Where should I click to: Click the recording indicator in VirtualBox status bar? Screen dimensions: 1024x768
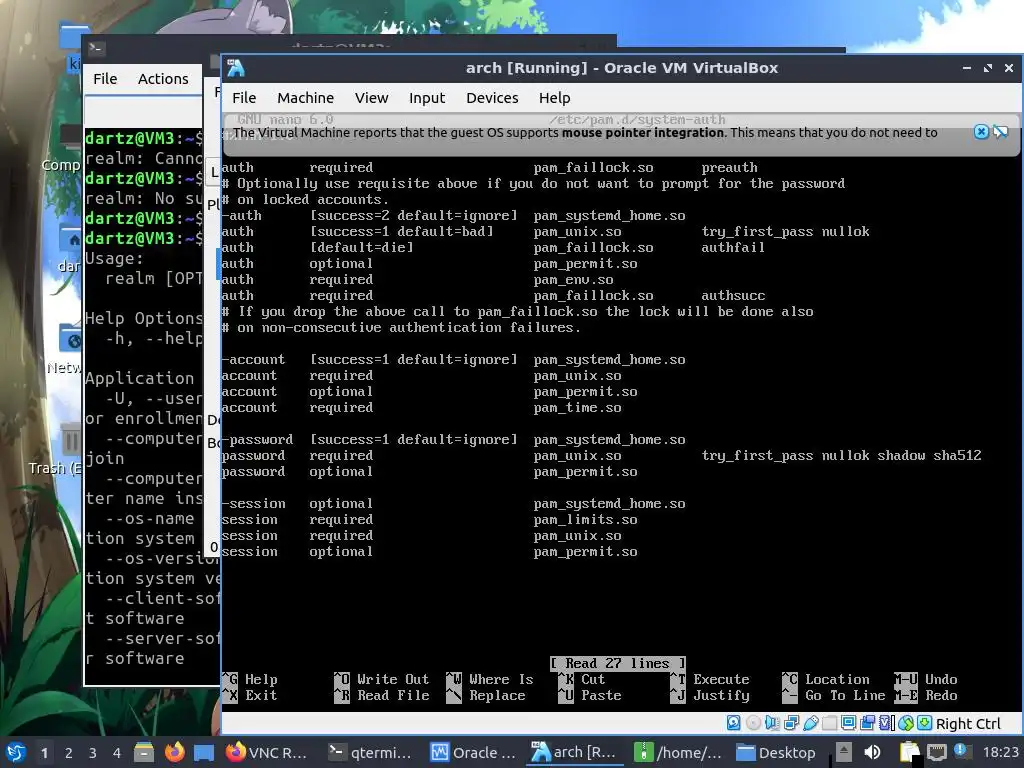point(867,723)
